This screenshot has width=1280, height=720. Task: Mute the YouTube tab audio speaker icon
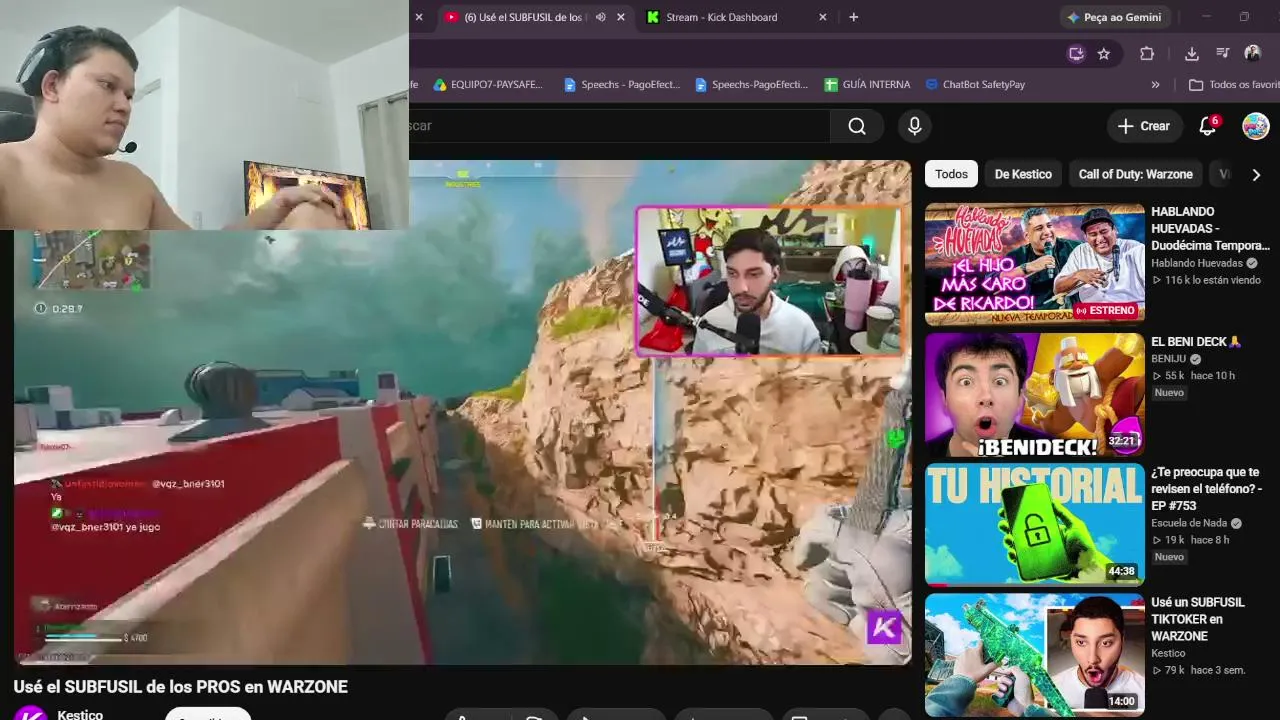click(600, 17)
